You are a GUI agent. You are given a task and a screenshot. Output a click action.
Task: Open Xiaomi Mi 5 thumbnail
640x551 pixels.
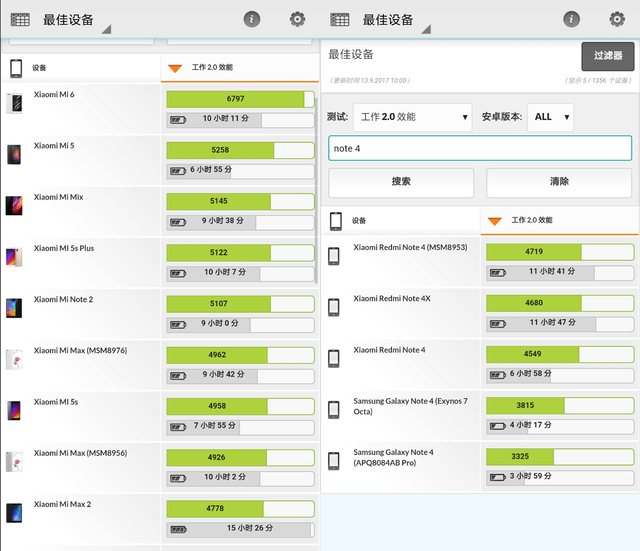(14, 154)
